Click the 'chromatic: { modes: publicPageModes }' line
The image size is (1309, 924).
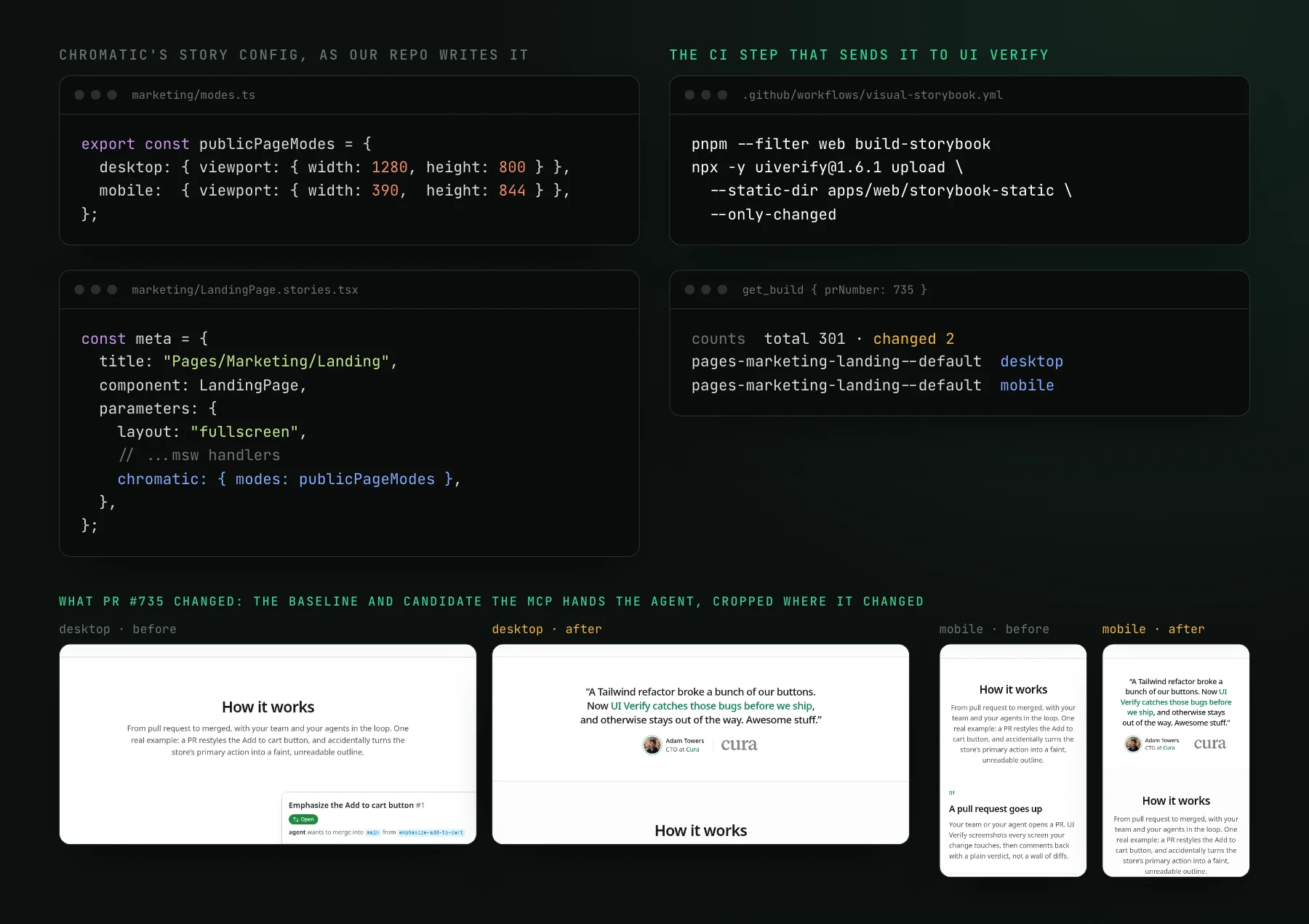[289, 479]
